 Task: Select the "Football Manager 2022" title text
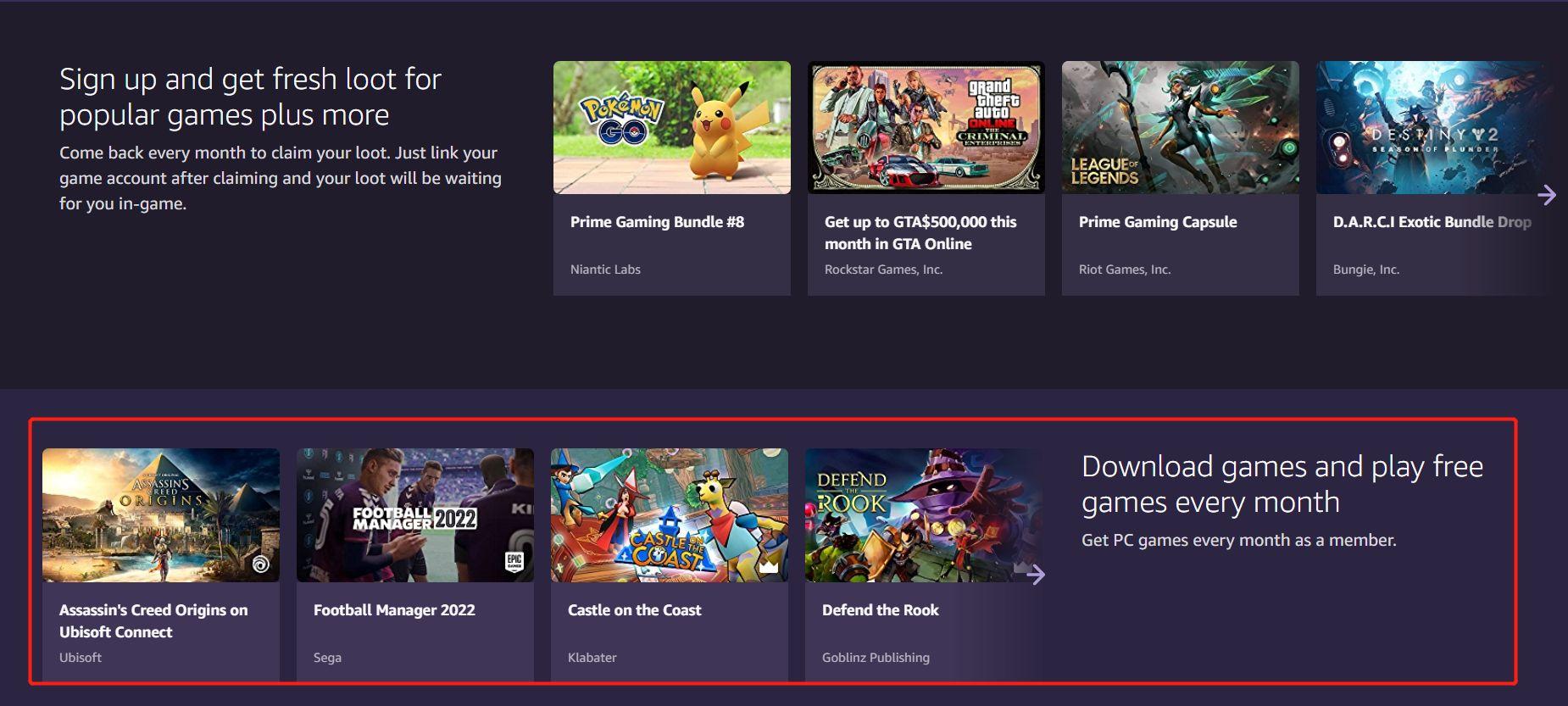click(x=394, y=610)
